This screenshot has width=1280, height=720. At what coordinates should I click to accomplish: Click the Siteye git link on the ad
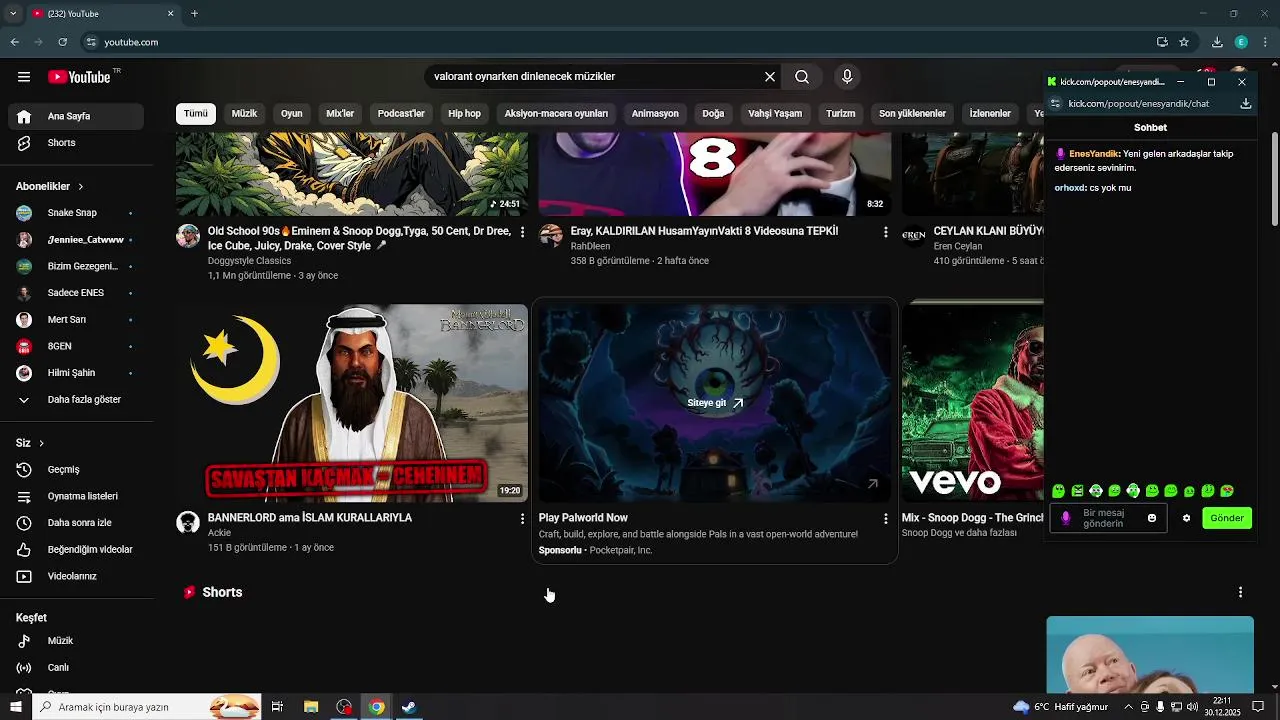pos(715,403)
